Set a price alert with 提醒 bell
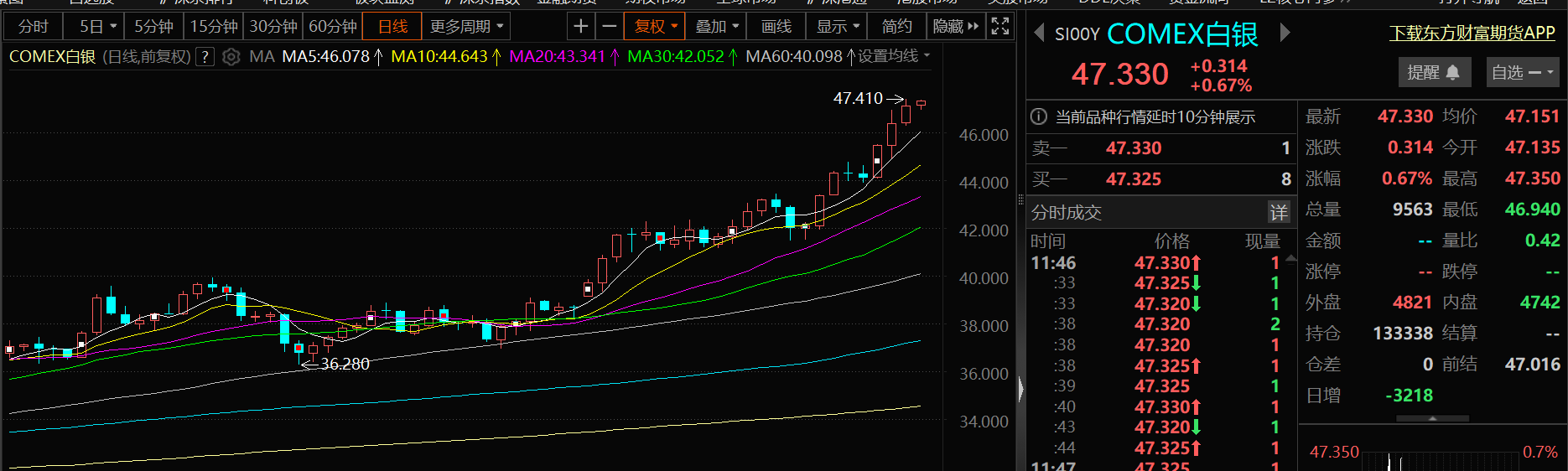 pos(1433,73)
